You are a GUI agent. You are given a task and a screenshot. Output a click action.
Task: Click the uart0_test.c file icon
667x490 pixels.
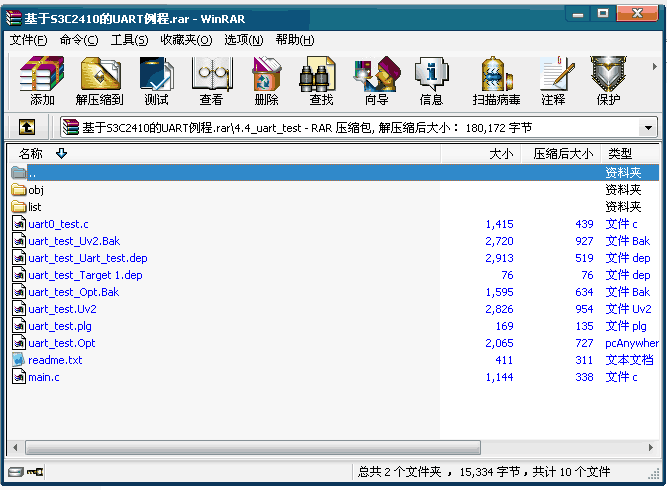pyautogui.click(x=19, y=224)
